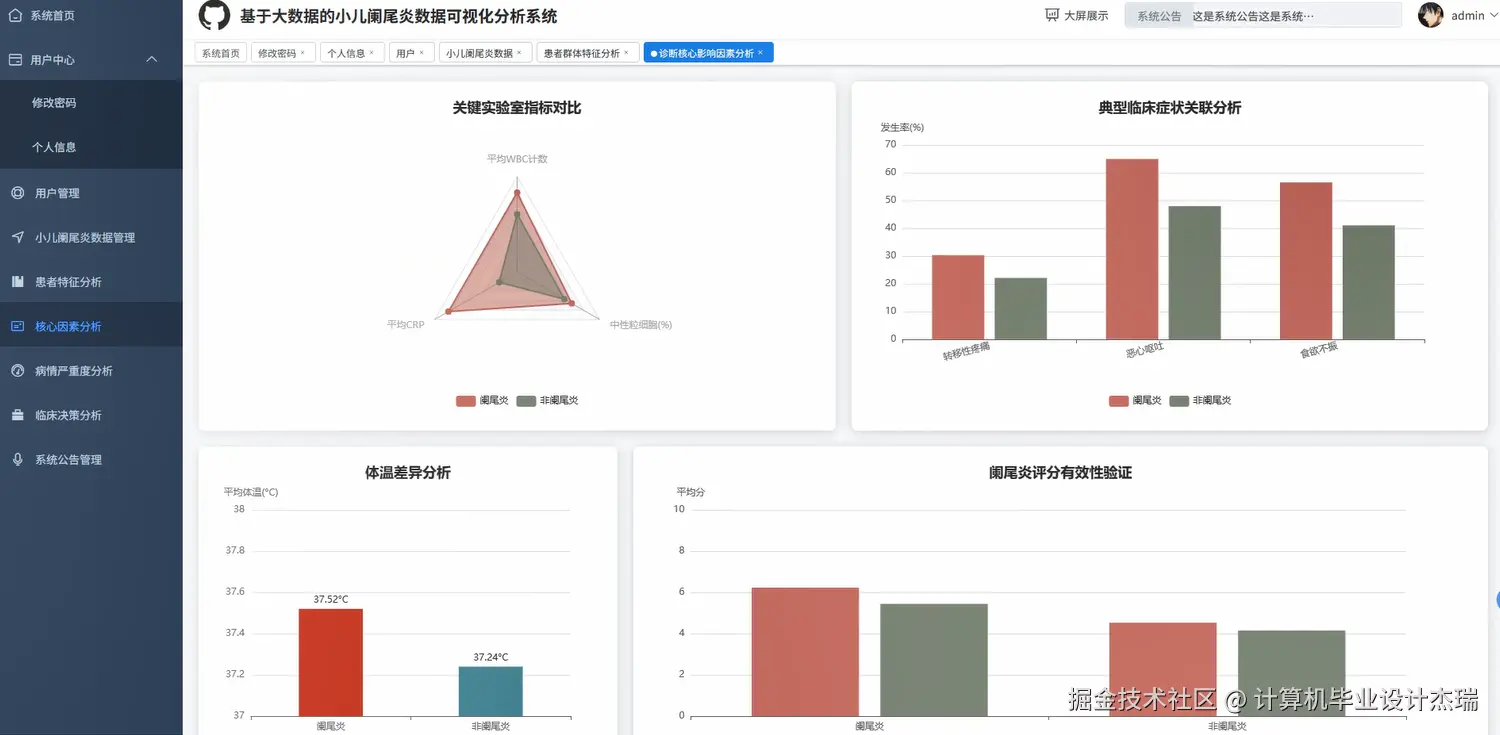Click the home icon beside 系统首页 sidebar
The height and width of the screenshot is (735, 1500).
[15, 15]
